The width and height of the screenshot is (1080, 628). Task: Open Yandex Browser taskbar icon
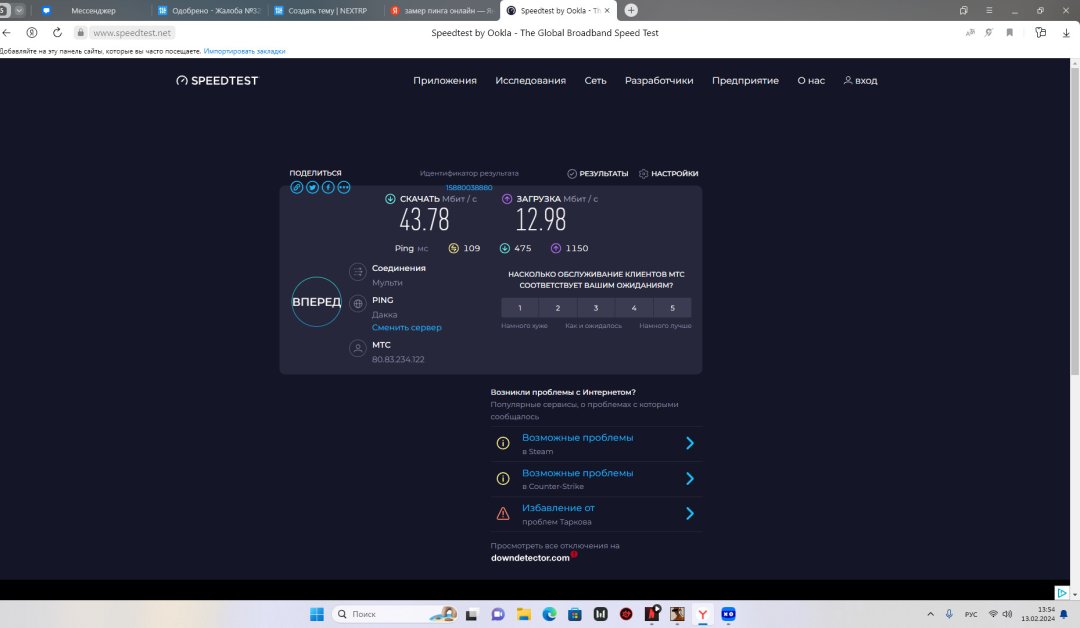point(703,614)
